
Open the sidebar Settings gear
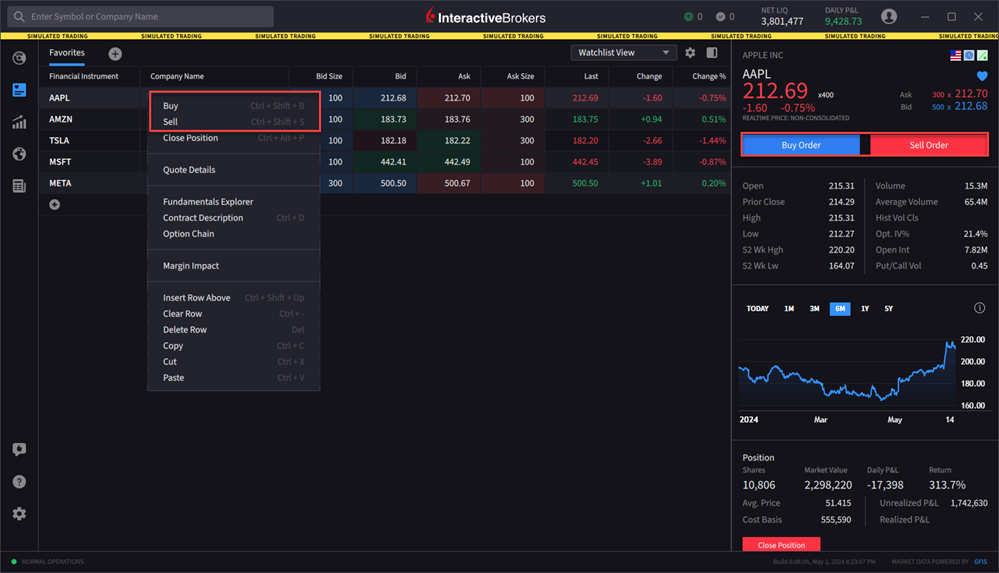tap(19, 513)
